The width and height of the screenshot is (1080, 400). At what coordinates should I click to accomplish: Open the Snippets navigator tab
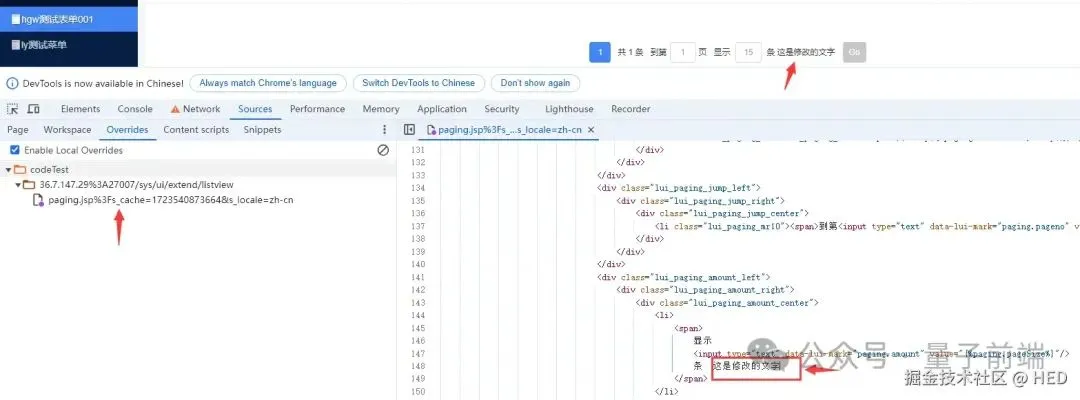point(262,129)
